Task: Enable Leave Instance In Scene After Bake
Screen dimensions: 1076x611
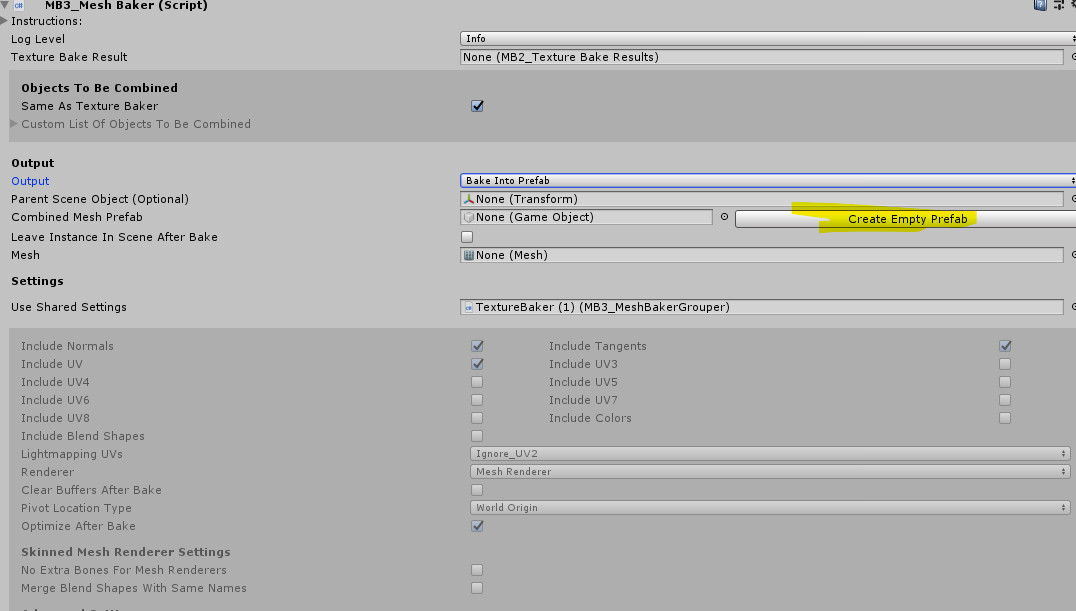Action: [x=466, y=237]
